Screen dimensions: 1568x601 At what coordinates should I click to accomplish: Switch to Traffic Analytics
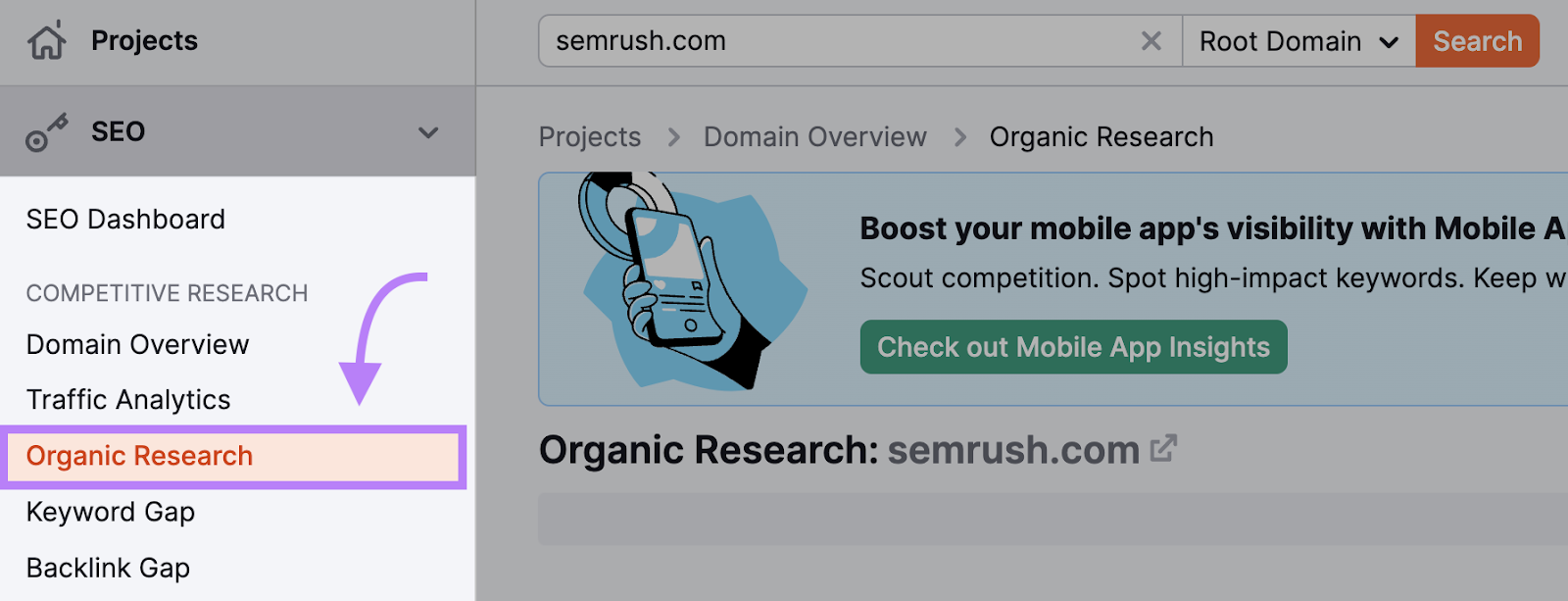point(128,399)
